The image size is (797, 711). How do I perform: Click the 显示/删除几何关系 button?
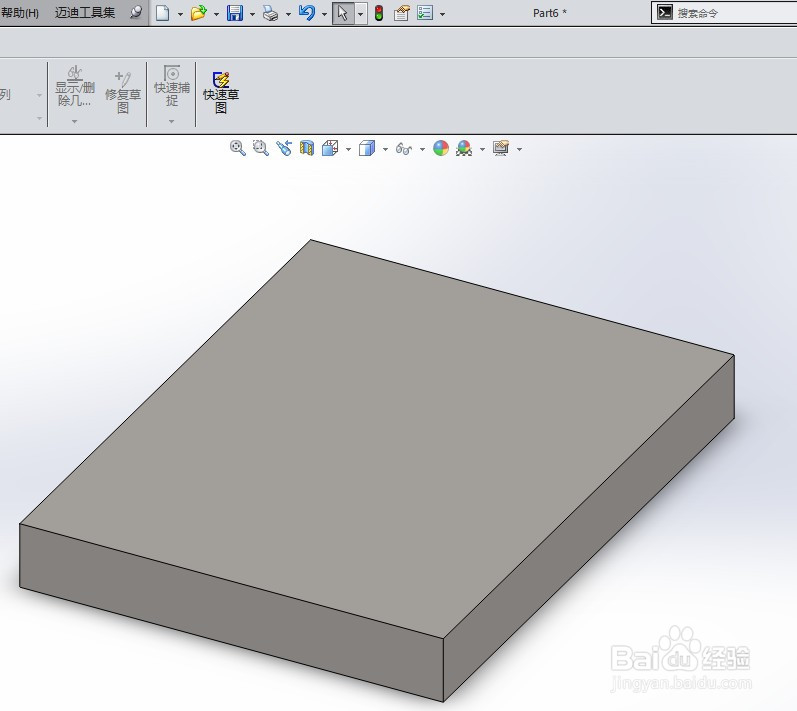(75, 87)
